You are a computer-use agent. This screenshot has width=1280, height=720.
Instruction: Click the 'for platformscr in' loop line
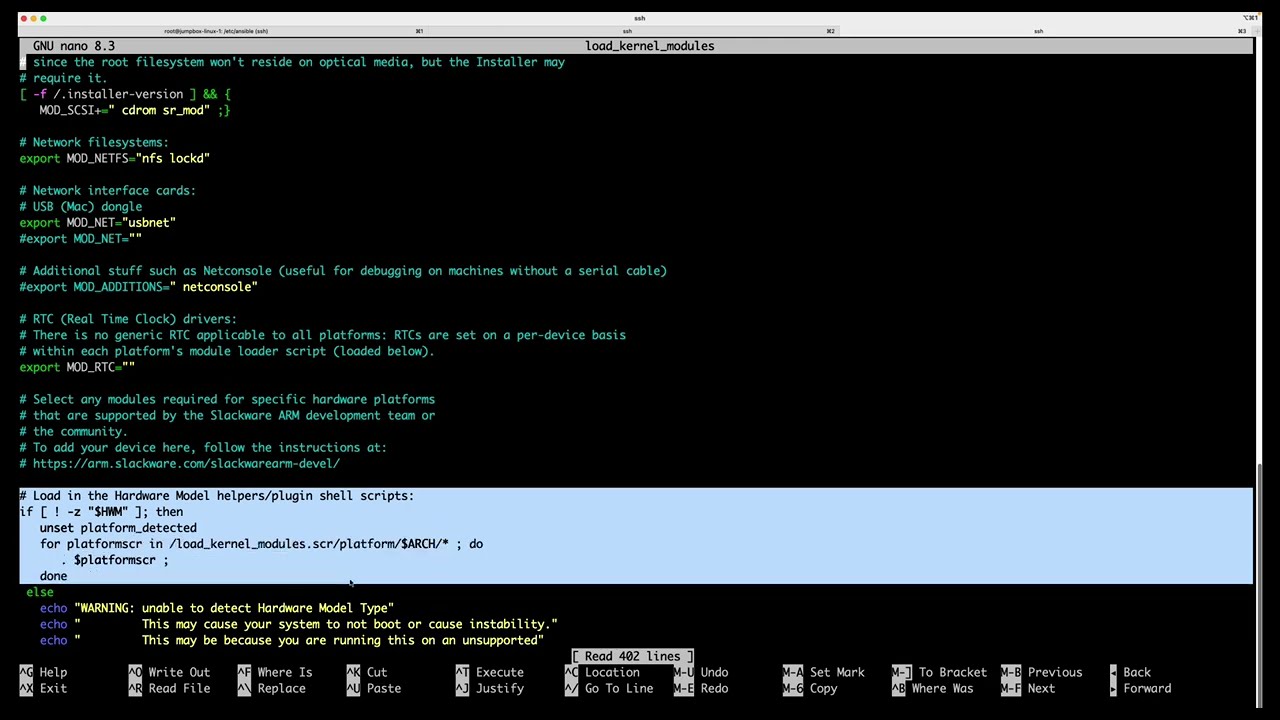click(x=261, y=544)
